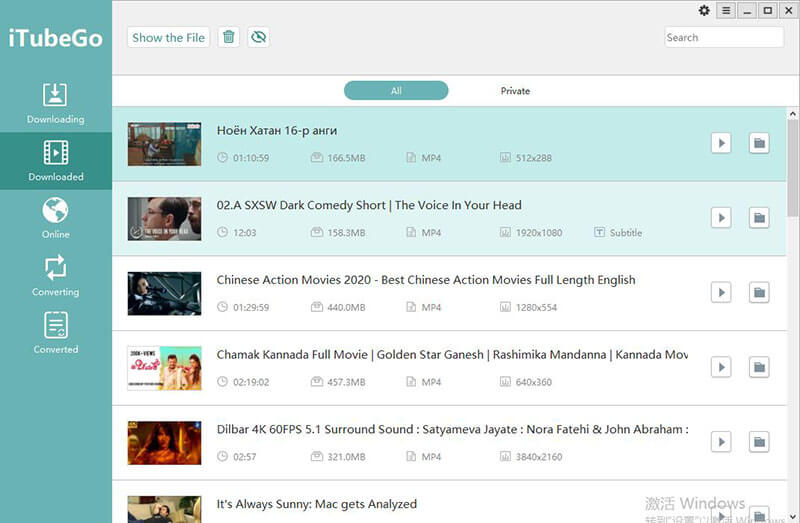Click the scrollbar down arrow
800x523 pixels.
coord(792,516)
